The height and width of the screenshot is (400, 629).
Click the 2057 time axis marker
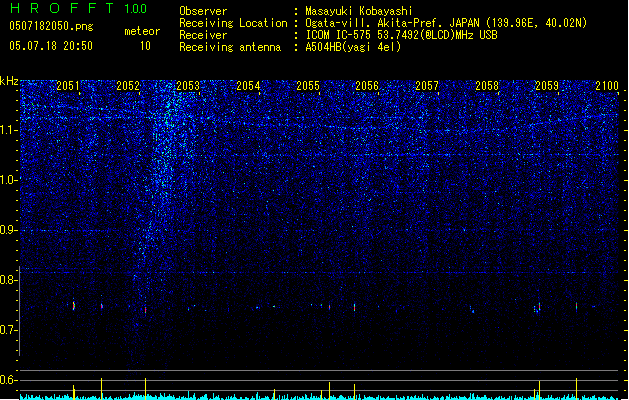coord(427,85)
